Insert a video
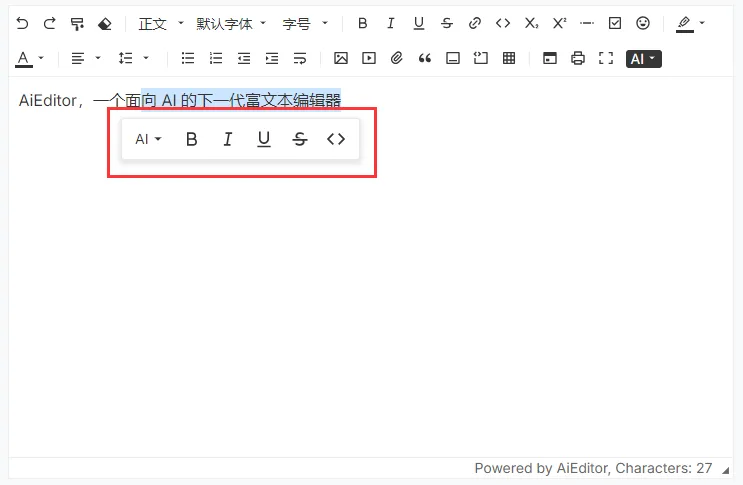This screenshot has width=743, height=485. pos(369,58)
